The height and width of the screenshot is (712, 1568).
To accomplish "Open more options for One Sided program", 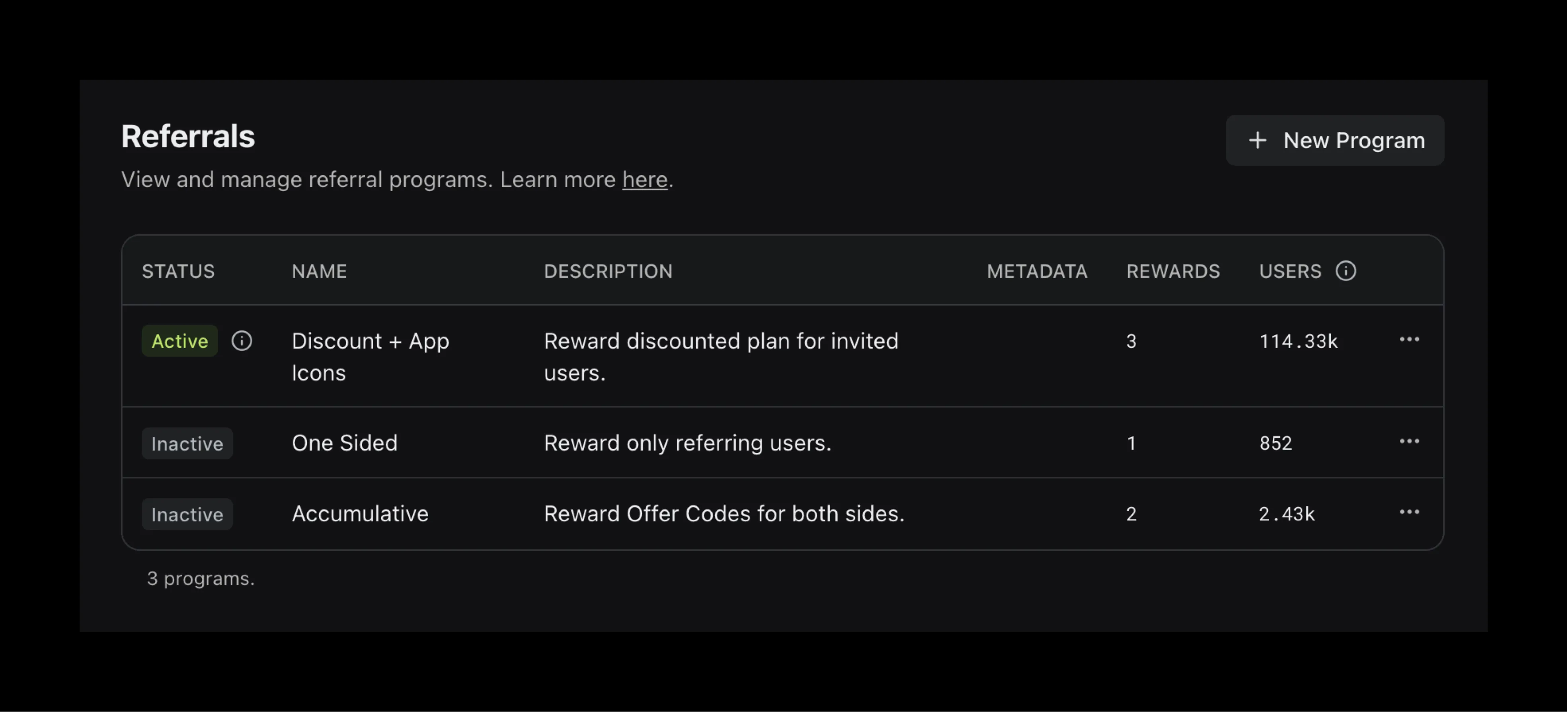I will (x=1409, y=442).
